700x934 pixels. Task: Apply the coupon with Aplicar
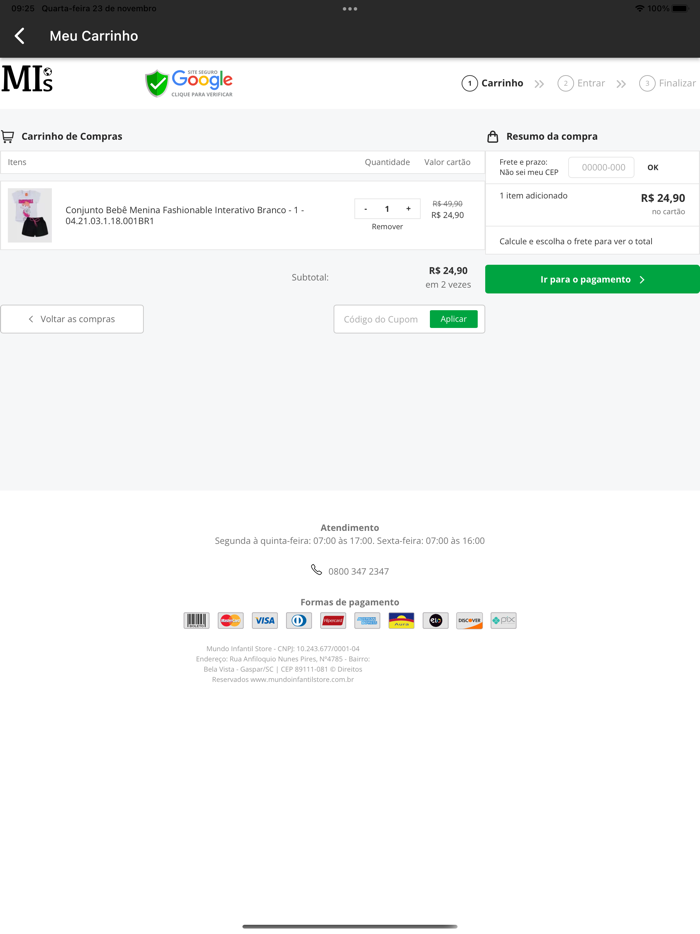pyautogui.click(x=454, y=319)
